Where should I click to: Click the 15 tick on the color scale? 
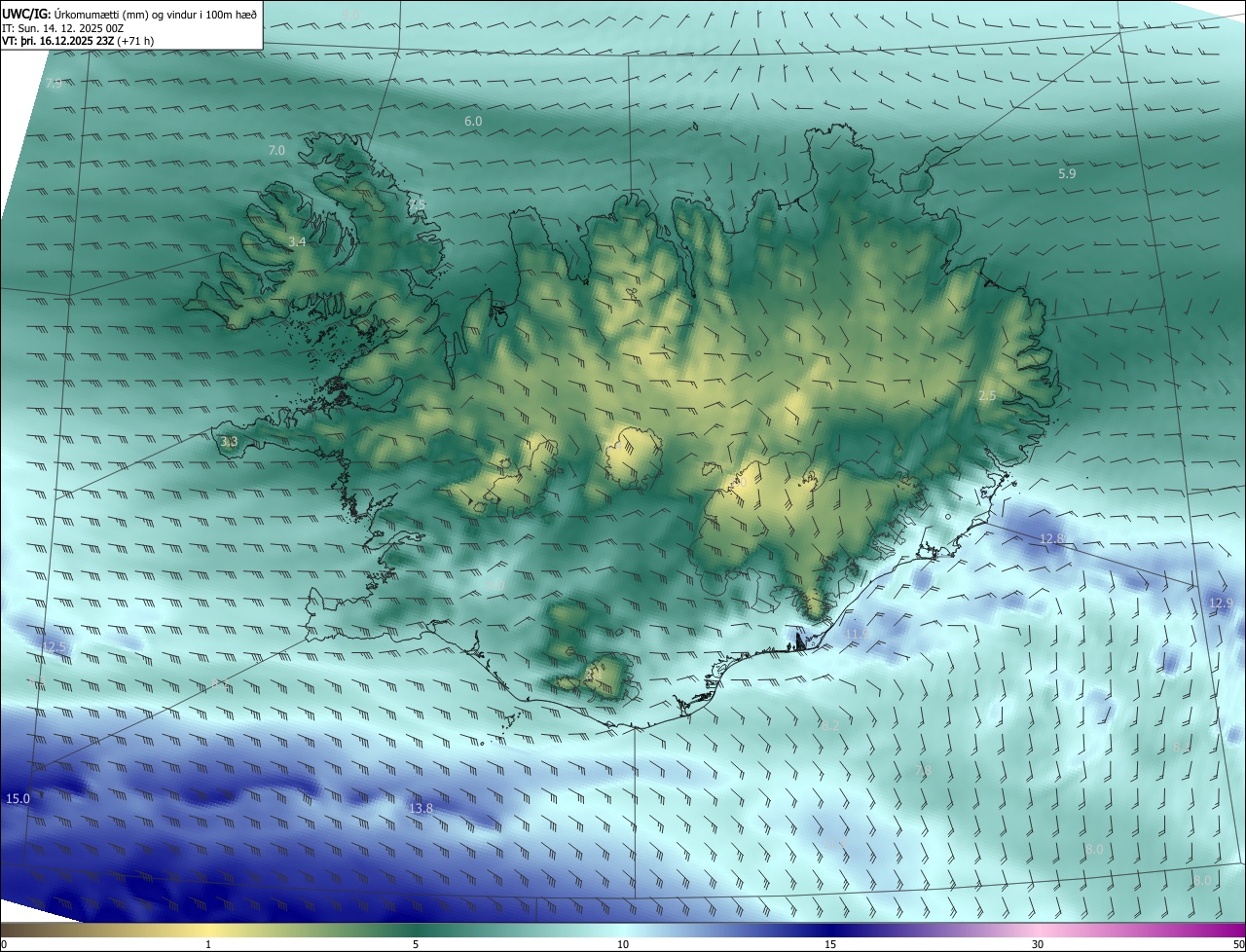point(830,945)
